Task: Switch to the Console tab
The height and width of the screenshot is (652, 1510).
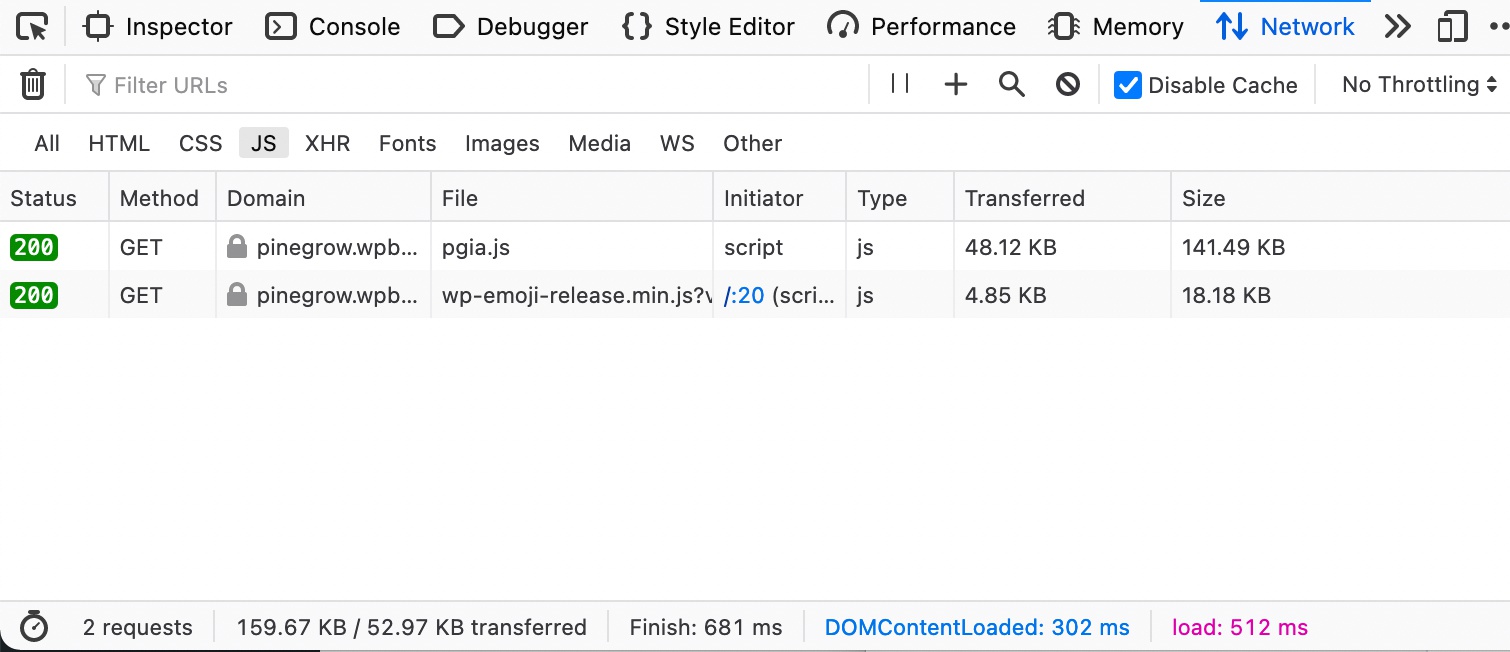Action: tap(333, 27)
